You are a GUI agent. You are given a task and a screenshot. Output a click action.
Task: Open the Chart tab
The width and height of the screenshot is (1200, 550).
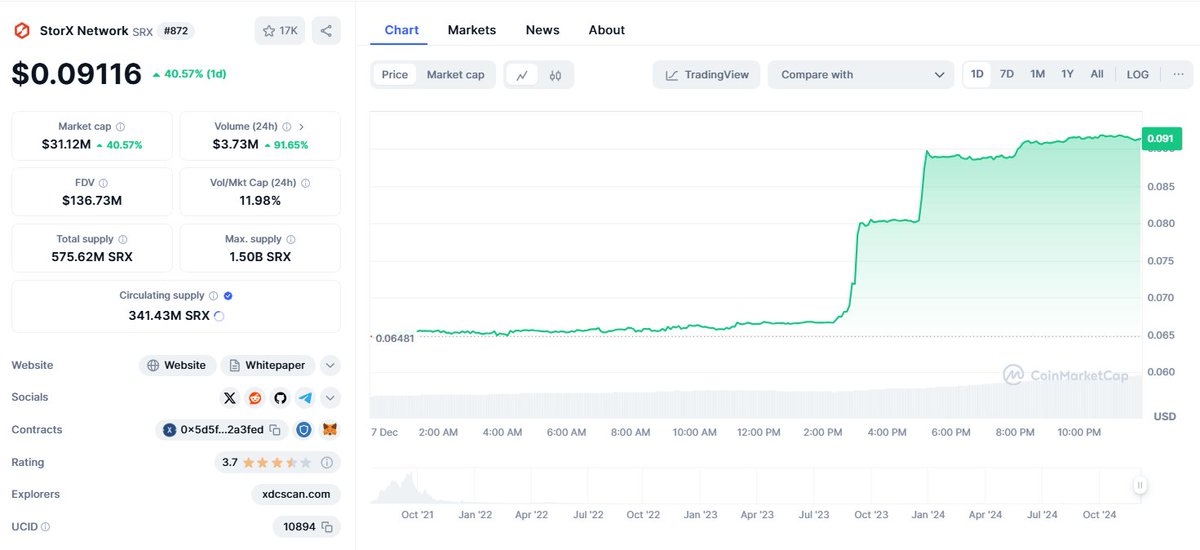(402, 30)
